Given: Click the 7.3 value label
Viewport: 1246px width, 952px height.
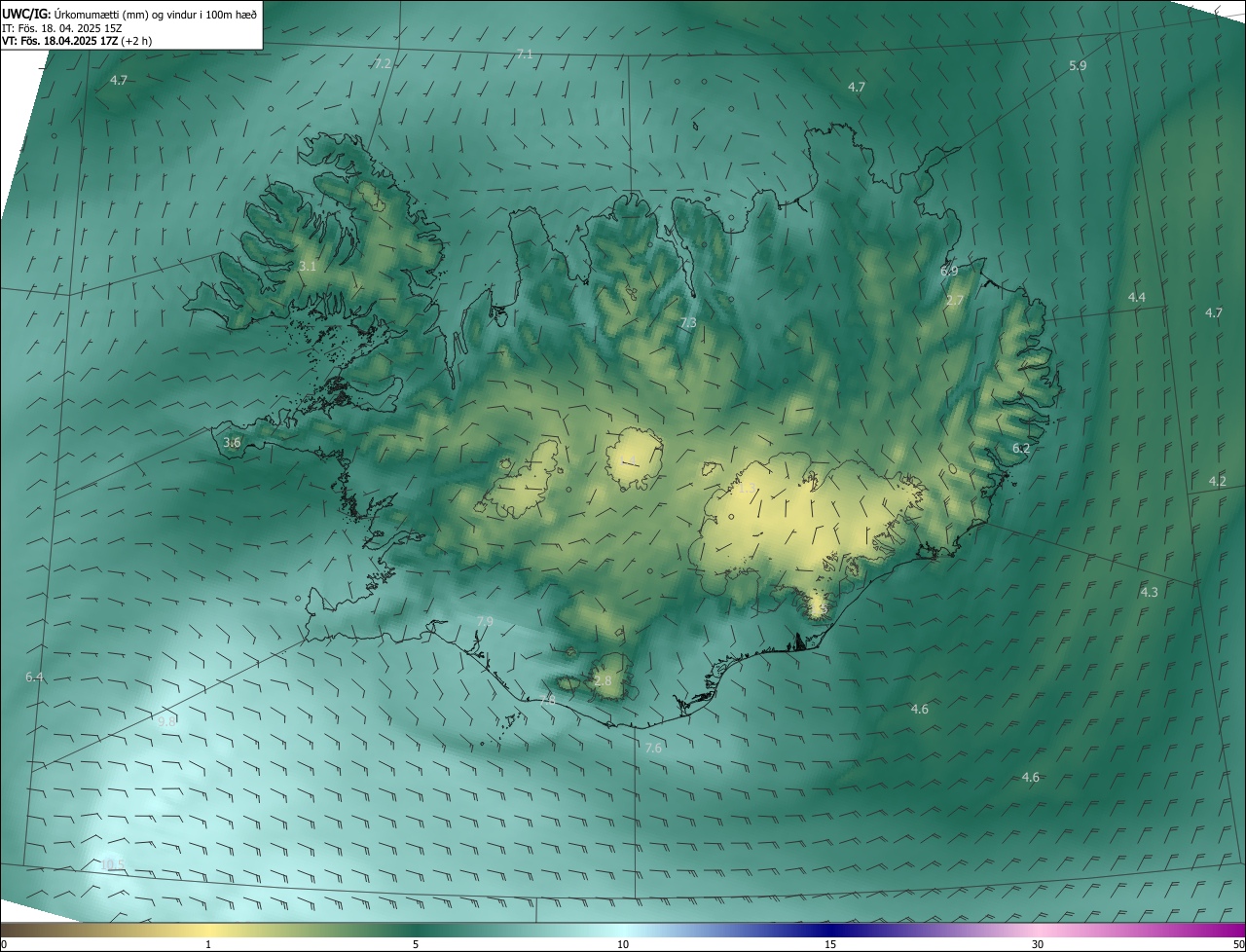Looking at the screenshot, I should pyautogui.click(x=688, y=322).
